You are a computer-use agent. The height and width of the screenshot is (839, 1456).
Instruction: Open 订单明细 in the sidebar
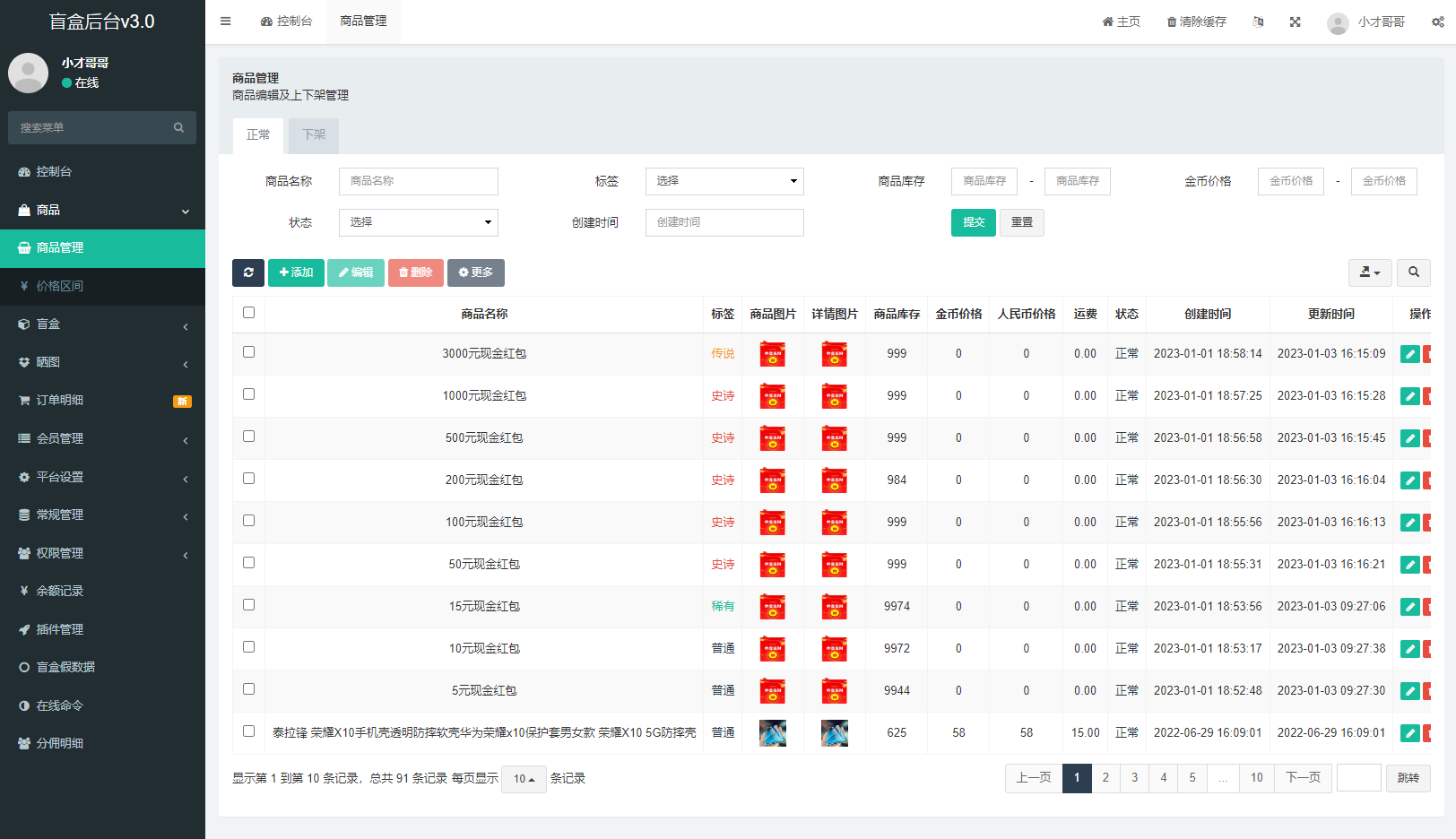pos(102,400)
